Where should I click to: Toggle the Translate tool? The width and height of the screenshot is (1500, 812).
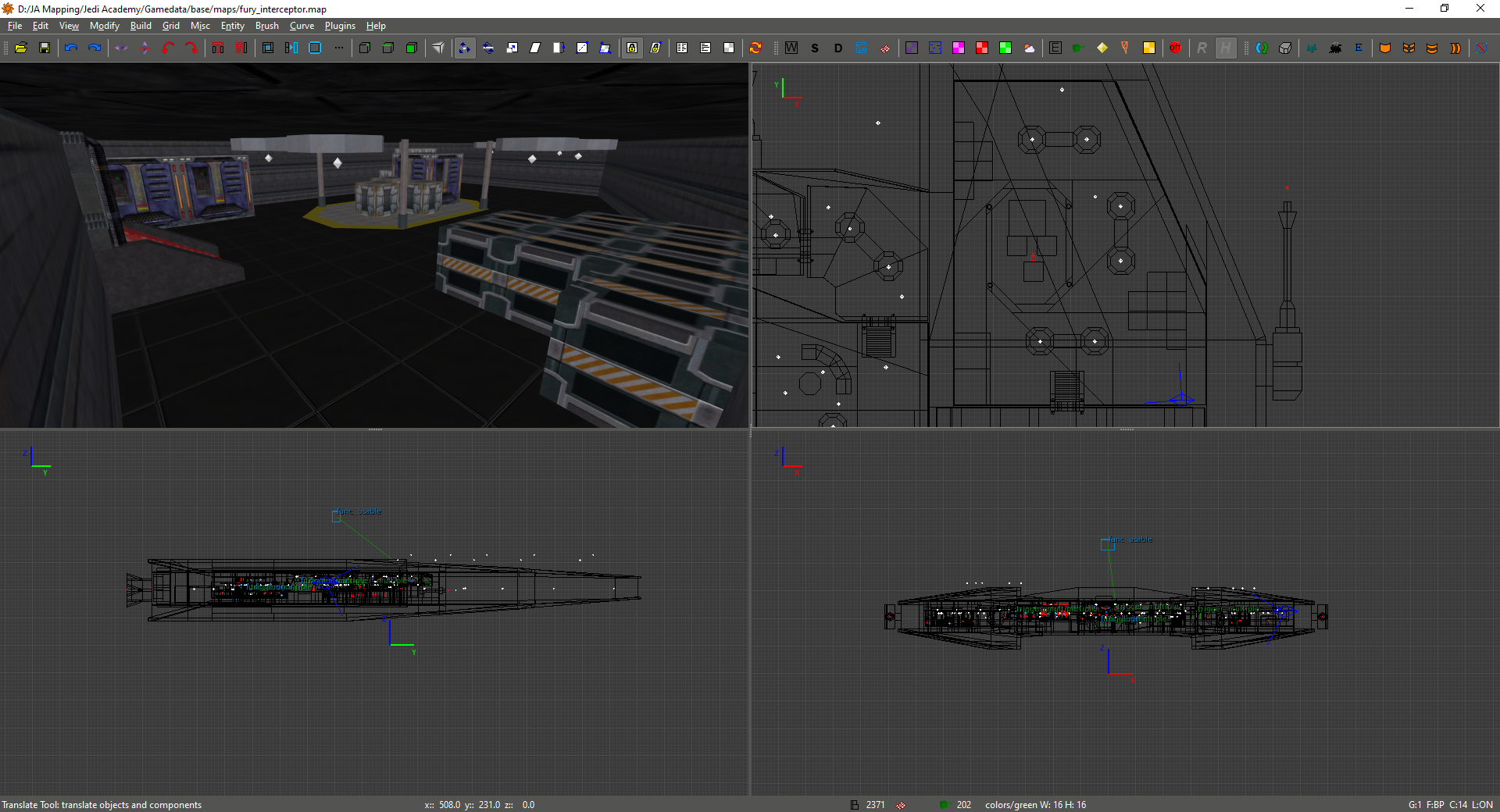coord(465,48)
